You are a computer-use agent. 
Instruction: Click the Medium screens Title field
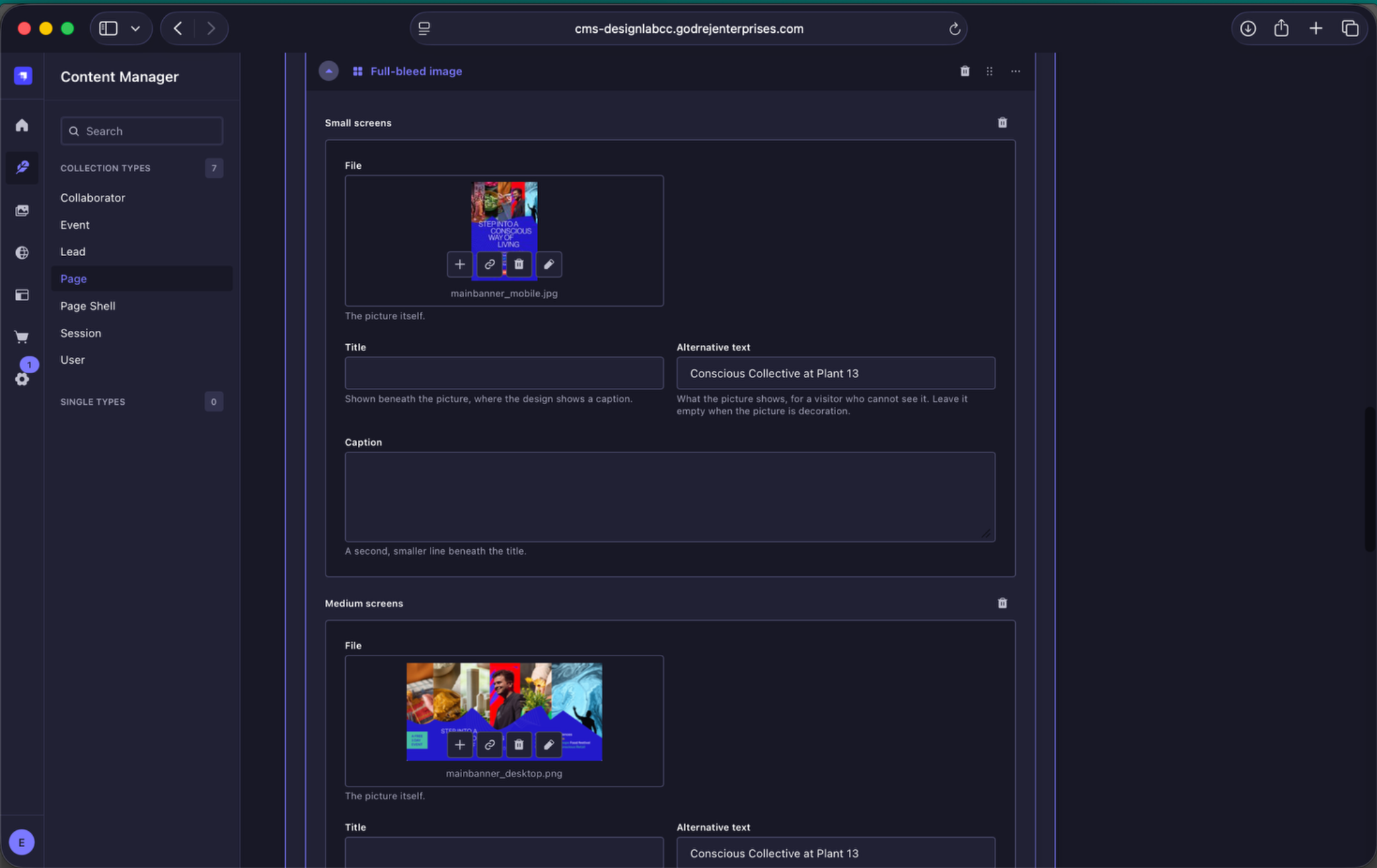click(x=504, y=852)
